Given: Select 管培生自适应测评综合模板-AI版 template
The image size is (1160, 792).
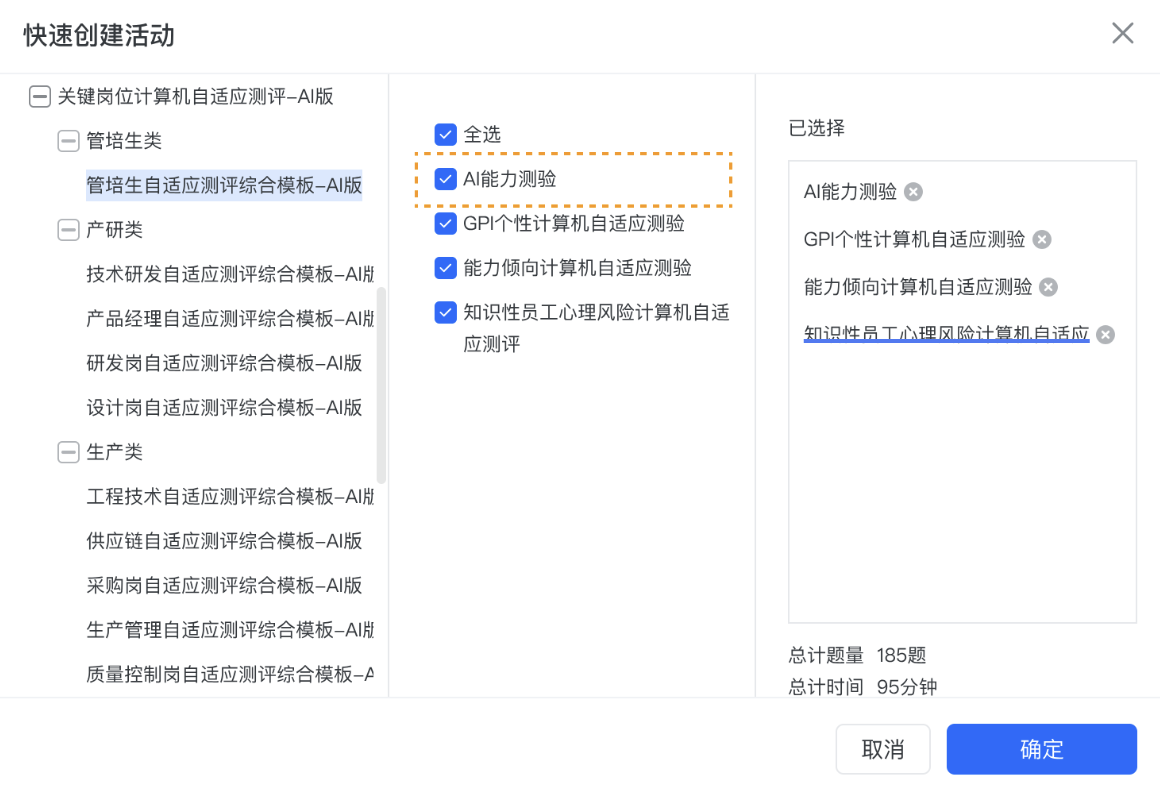Looking at the screenshot, I should coord(224,185).
